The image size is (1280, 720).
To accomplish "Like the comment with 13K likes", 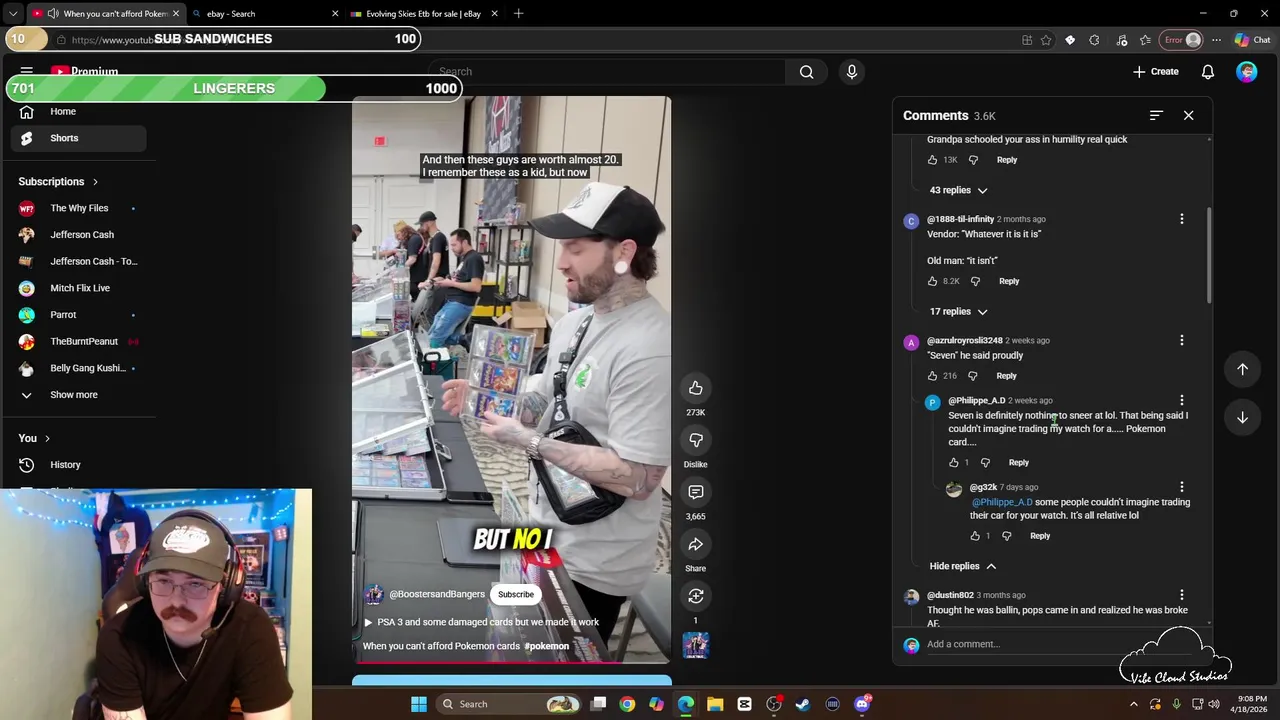I will [x=932, y=160].
